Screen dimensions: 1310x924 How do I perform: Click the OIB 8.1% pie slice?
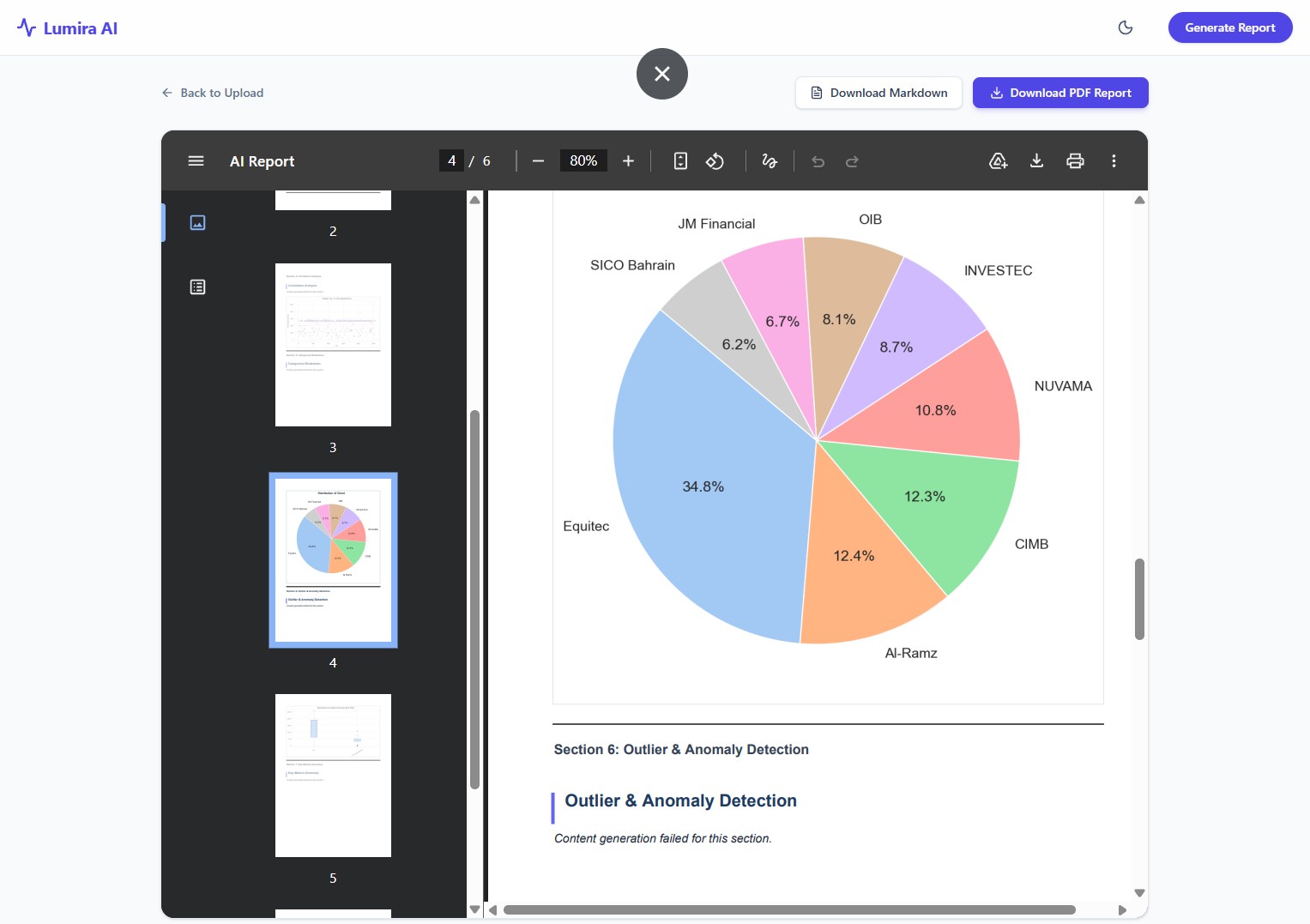click(x=839, y=319)
